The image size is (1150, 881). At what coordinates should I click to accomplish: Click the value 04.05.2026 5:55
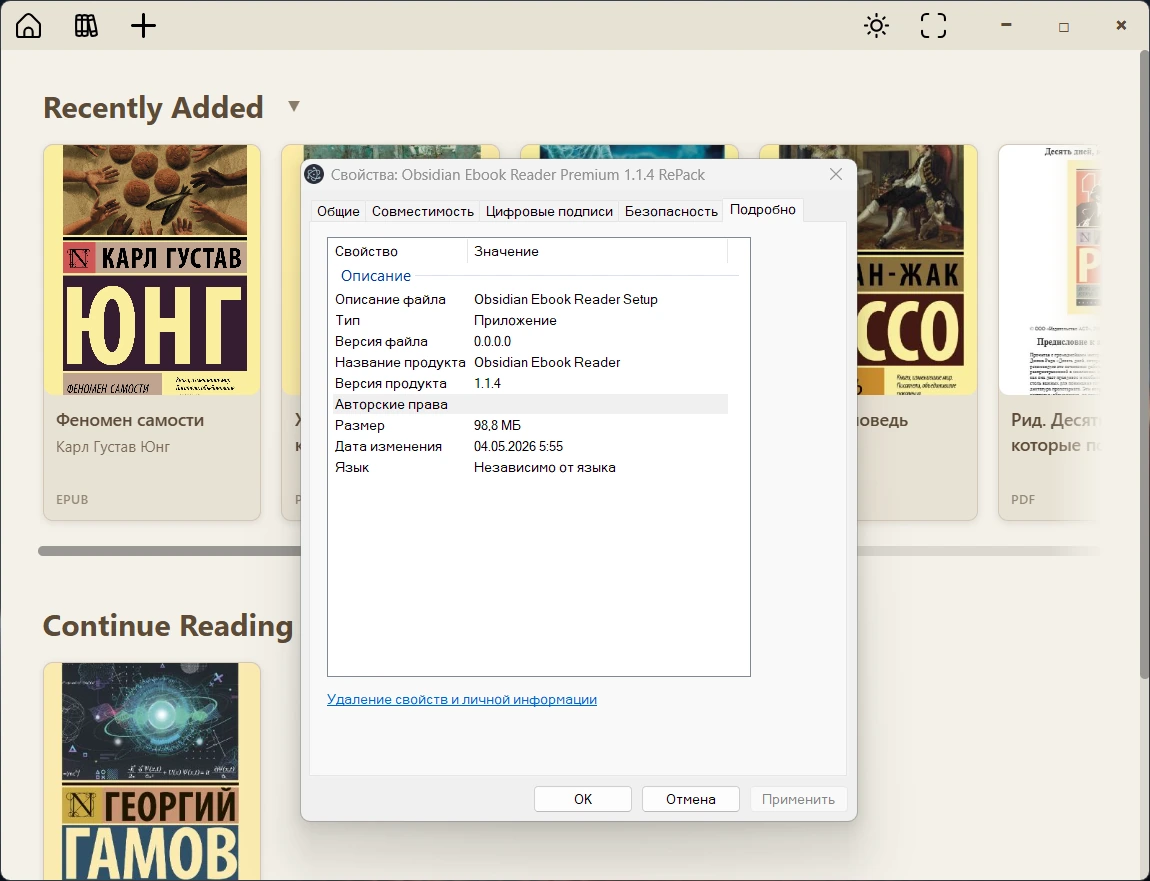[x=519, y=446]
